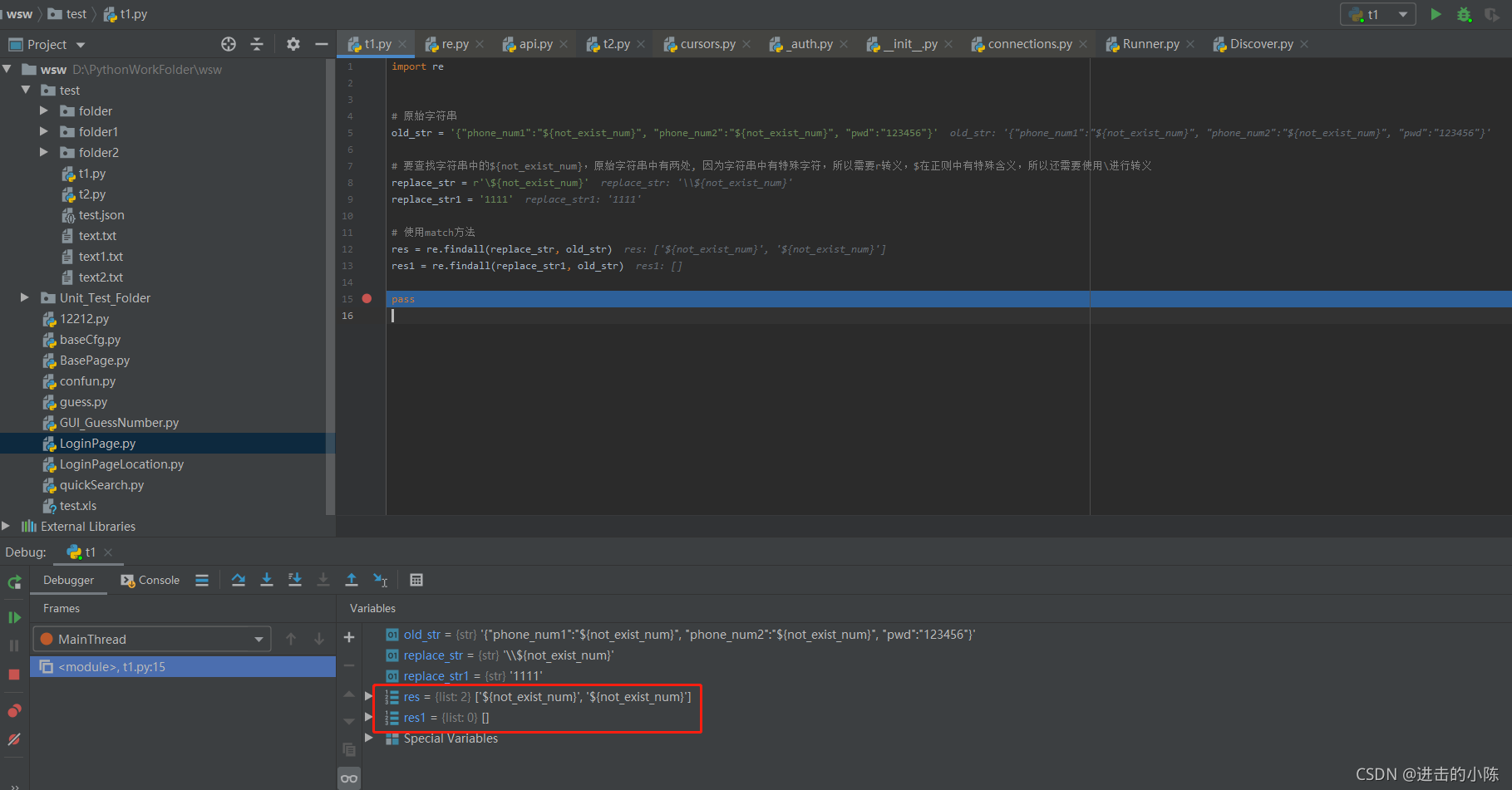Add new watch with plus icon
Image resolution: width=1512 pixels, height=790 pixels.
coord(349,637)
